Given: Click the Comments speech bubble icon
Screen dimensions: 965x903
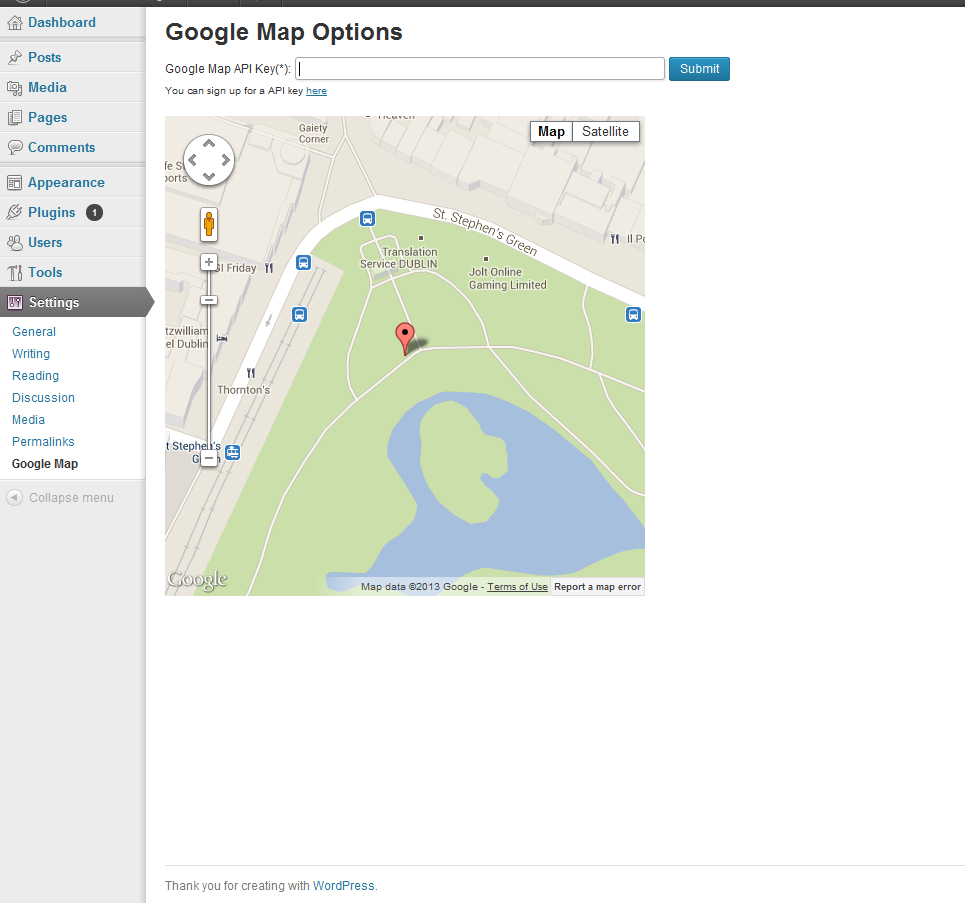Looking at the screenshot, I should point(15,148).
